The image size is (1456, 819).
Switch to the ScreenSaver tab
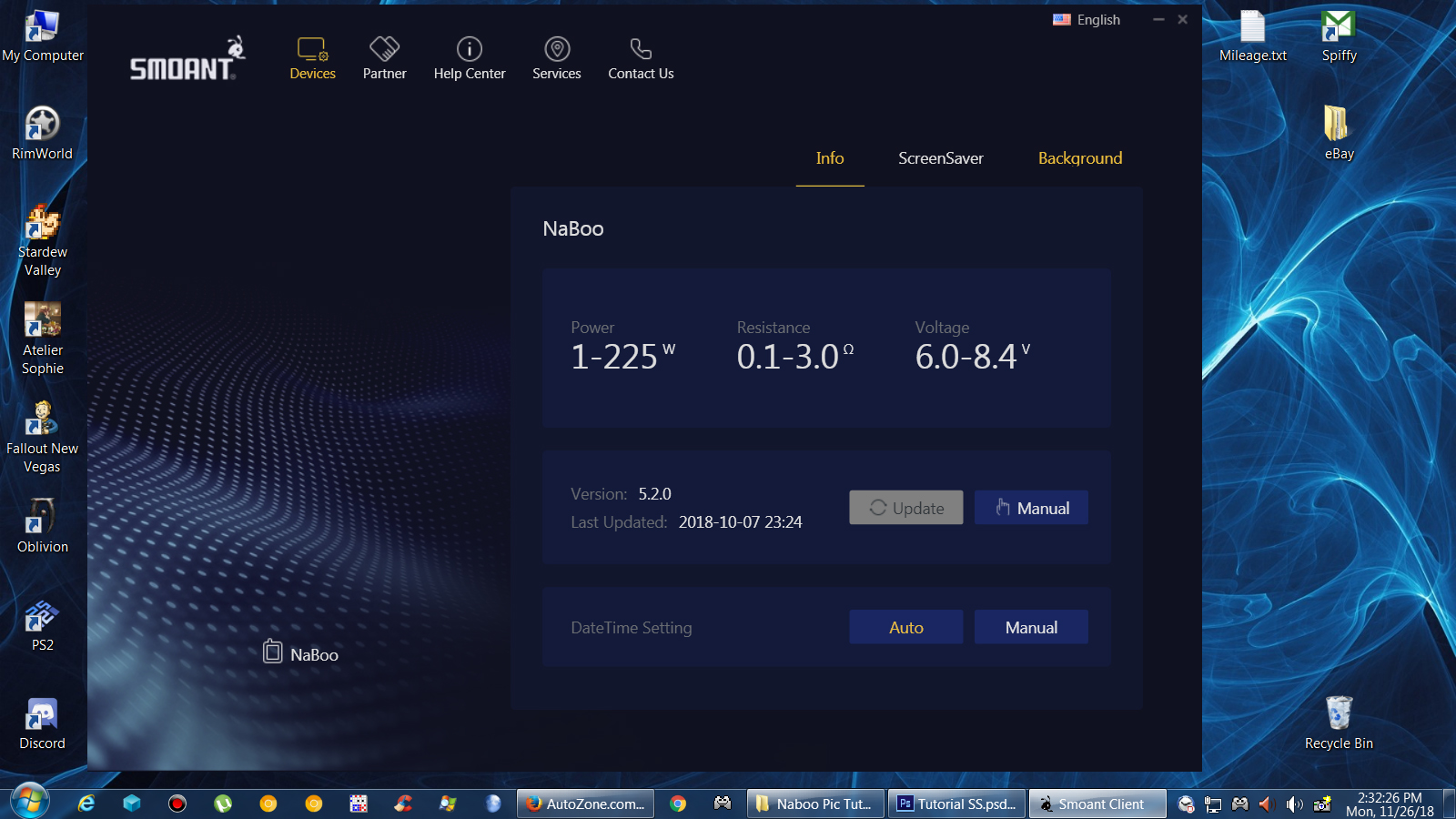[x=941, y=158]
